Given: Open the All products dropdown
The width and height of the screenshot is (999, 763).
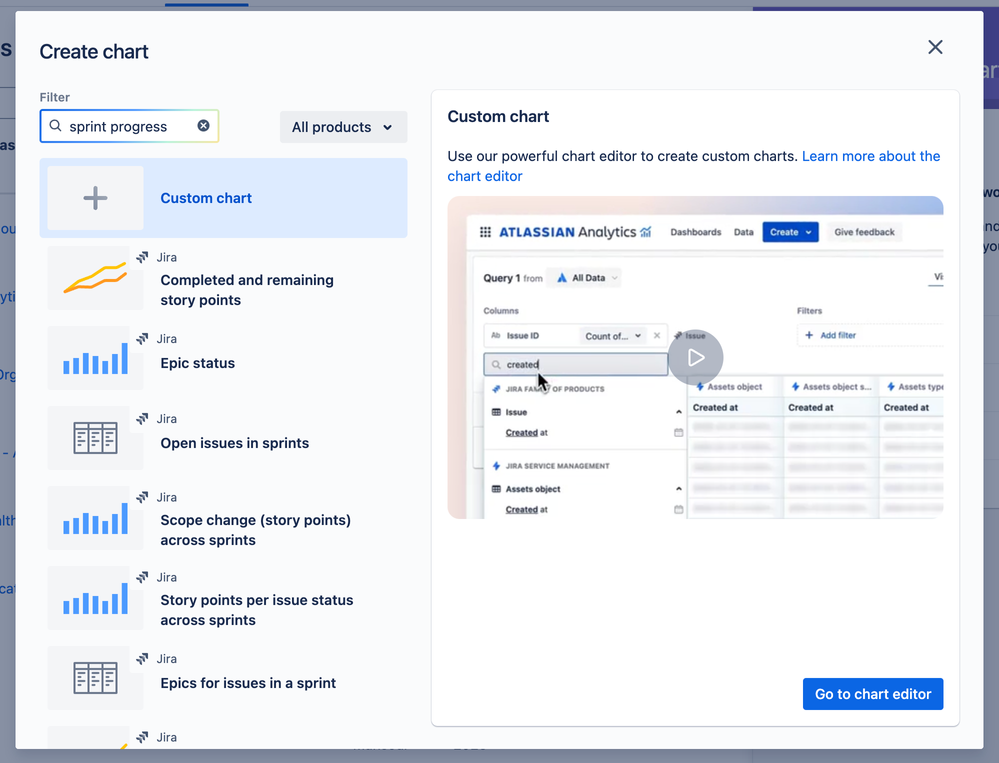Looking at the screenshot, I should click(343, 127).
